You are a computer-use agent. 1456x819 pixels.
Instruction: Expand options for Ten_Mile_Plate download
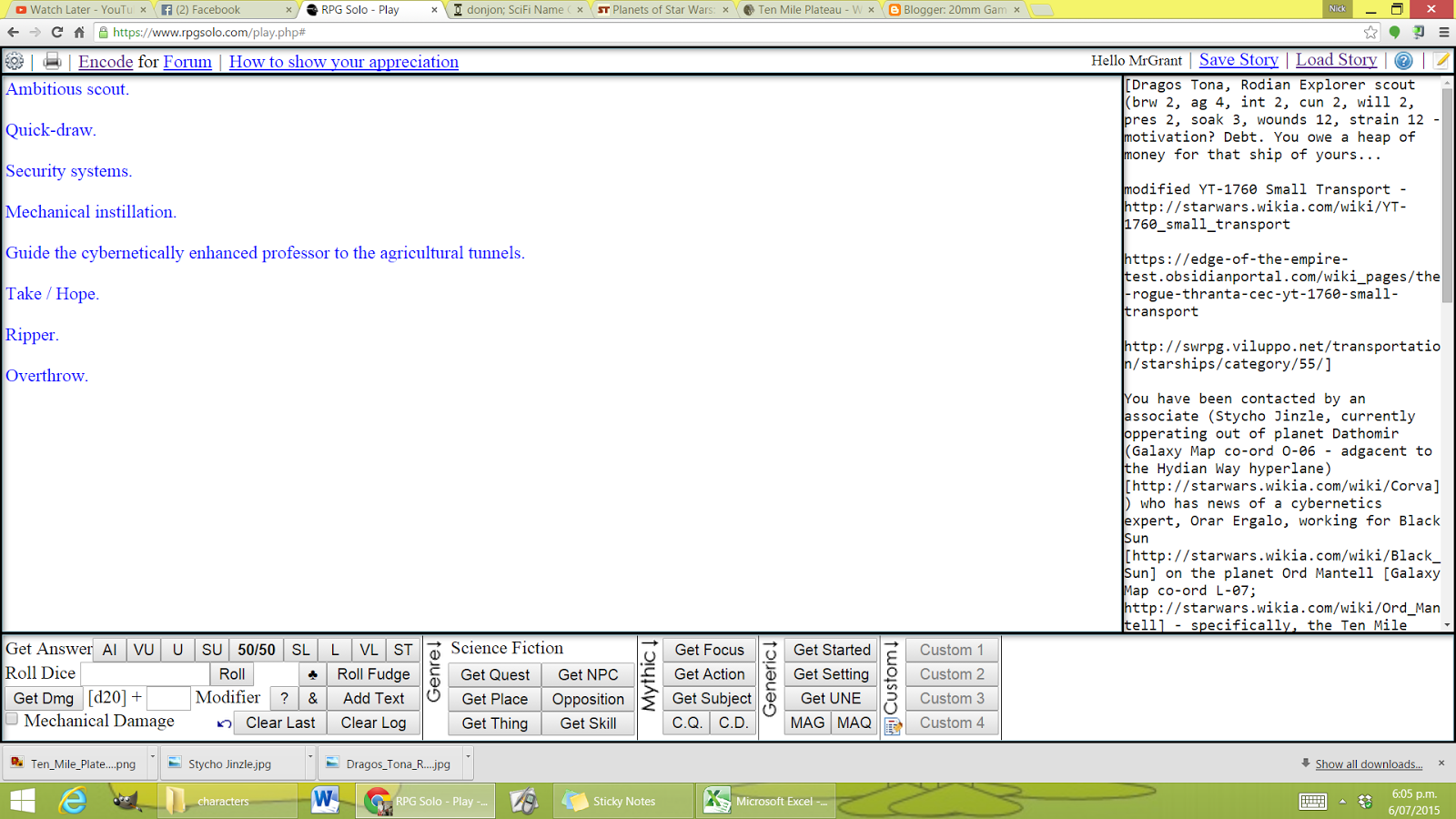coord(152,763)
